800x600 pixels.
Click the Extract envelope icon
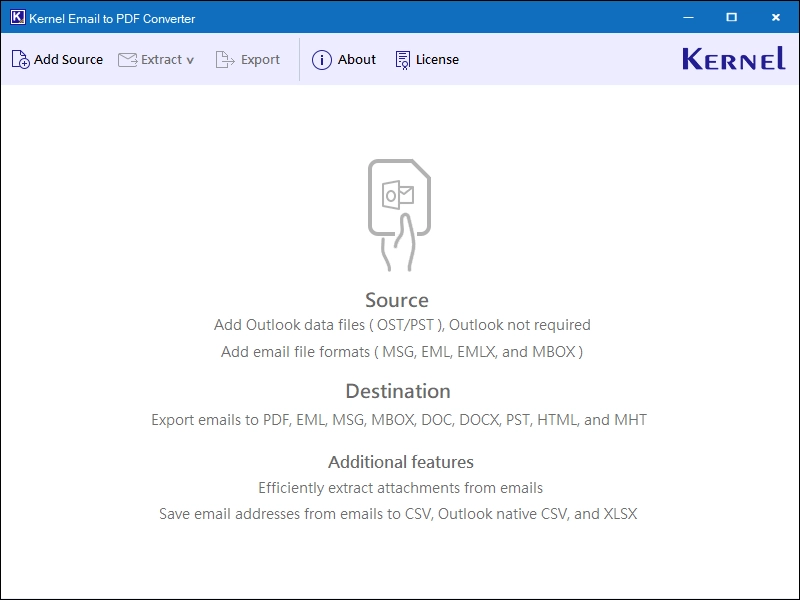pyautogui.click(x=128, y=60)
